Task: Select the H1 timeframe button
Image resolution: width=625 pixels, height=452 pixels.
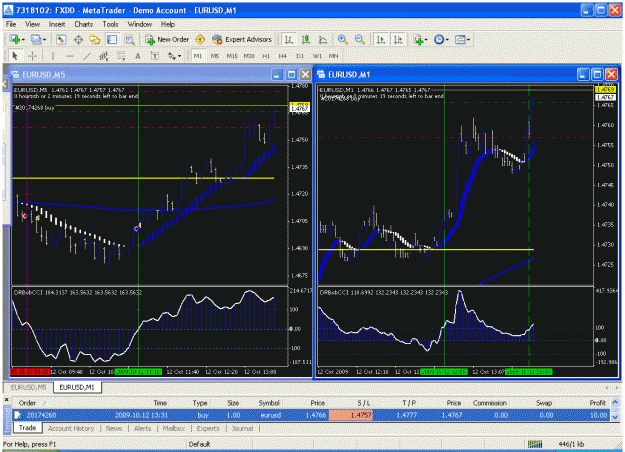Action: pos(266,56)
